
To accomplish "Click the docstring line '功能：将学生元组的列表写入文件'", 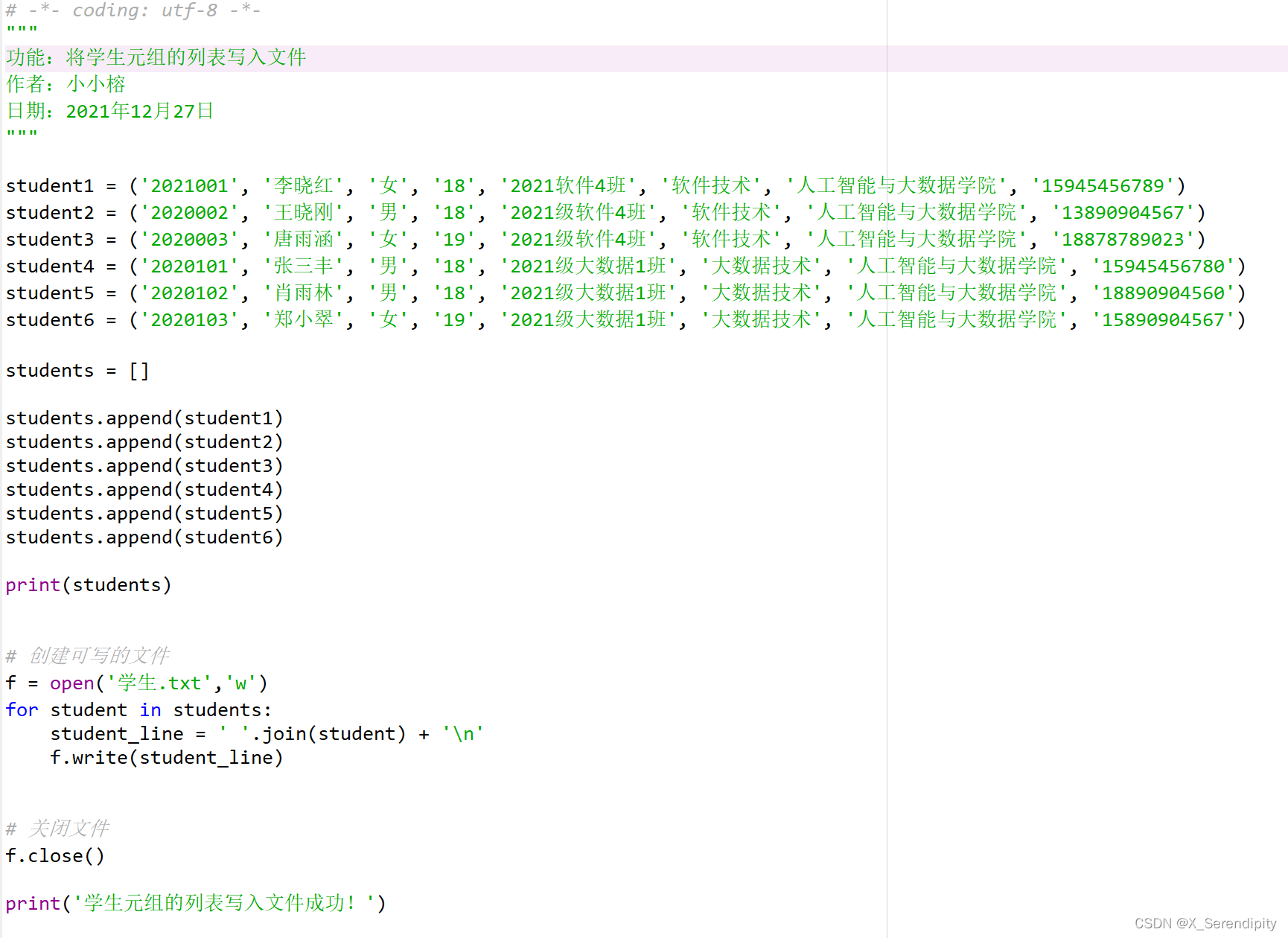I will 156,57.
